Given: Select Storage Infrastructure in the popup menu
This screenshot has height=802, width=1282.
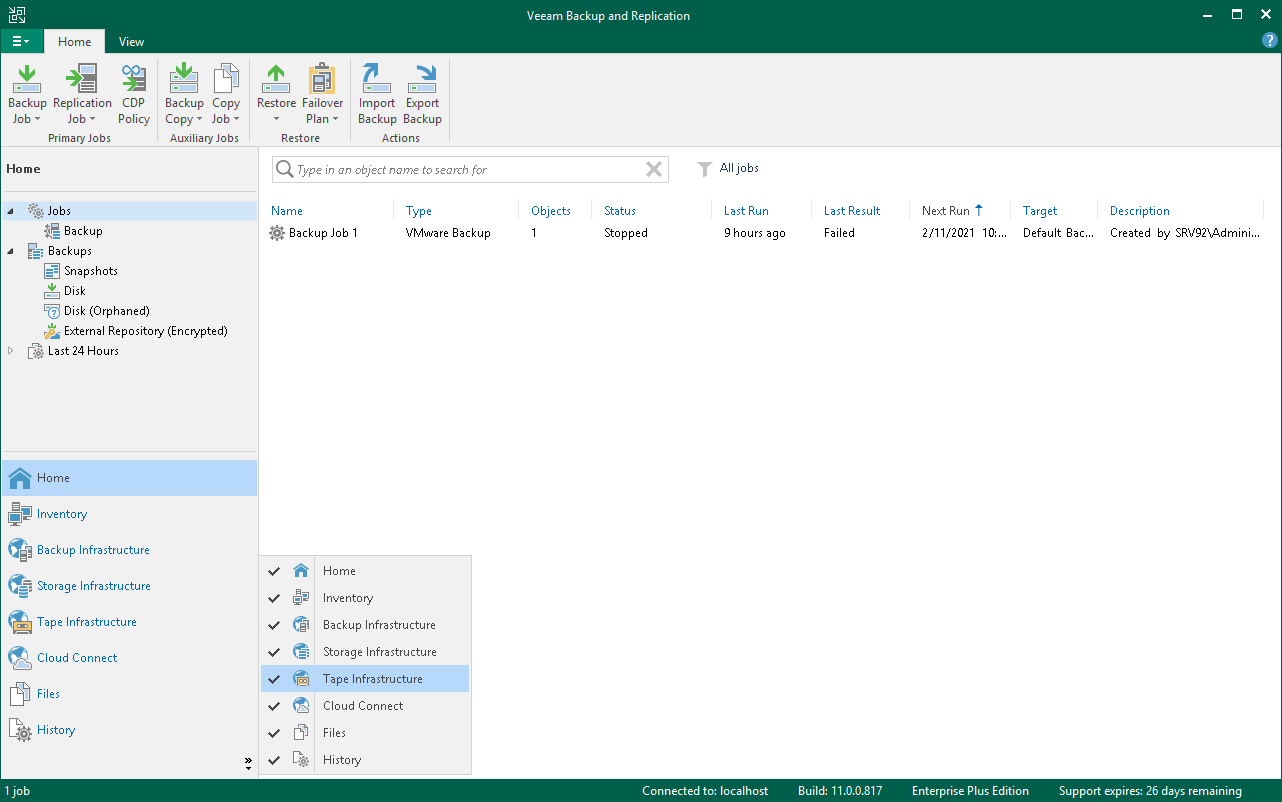Looking at the screenshot, I should [379, 652].
